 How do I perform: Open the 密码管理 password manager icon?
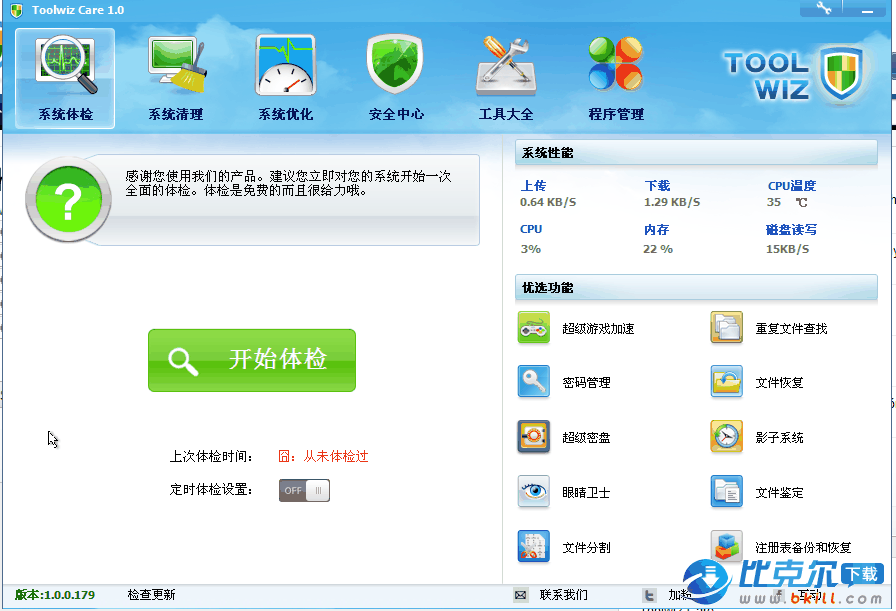click(534, 382)
